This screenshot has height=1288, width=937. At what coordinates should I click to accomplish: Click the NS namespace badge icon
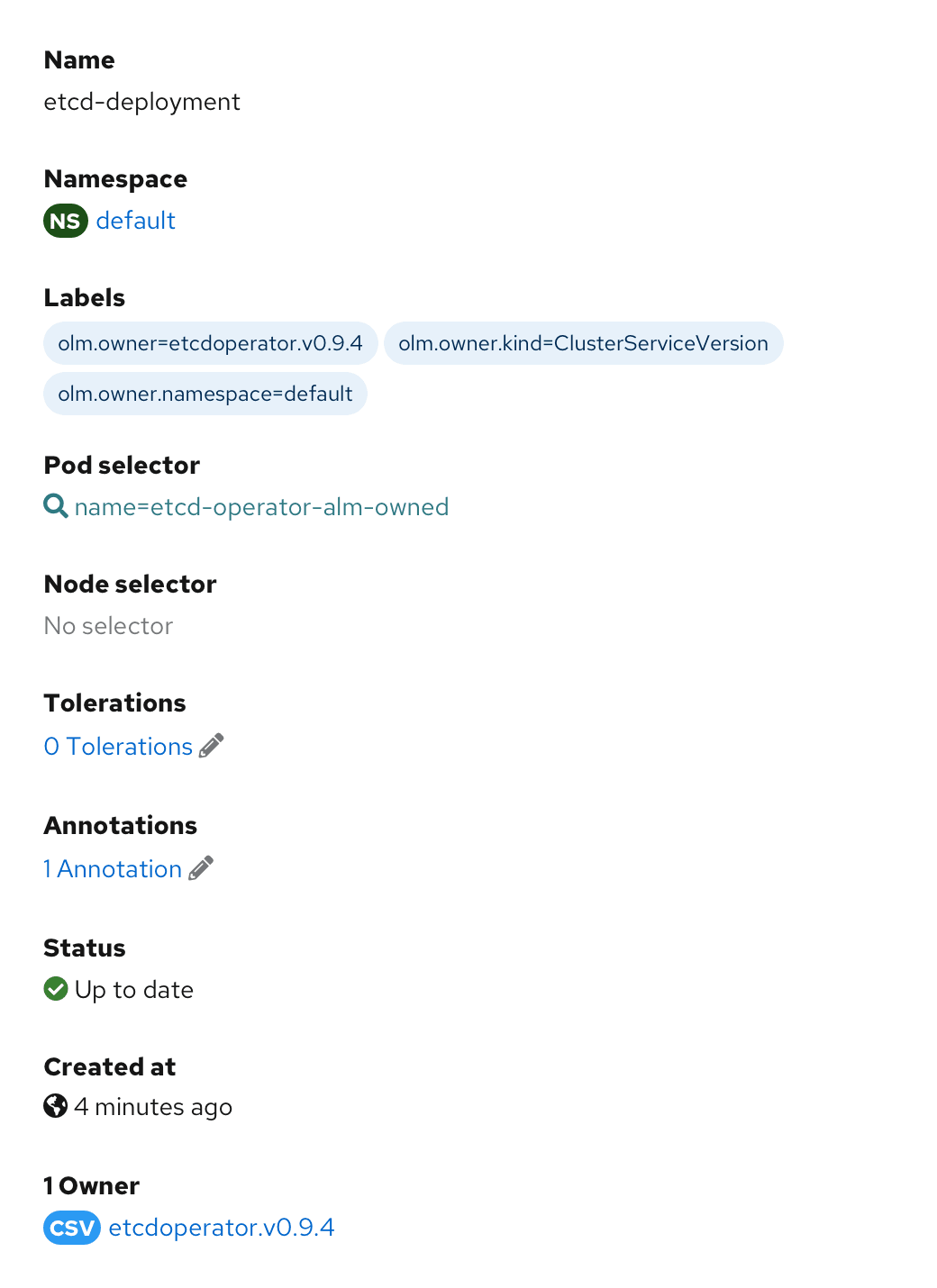coord(65,221)
